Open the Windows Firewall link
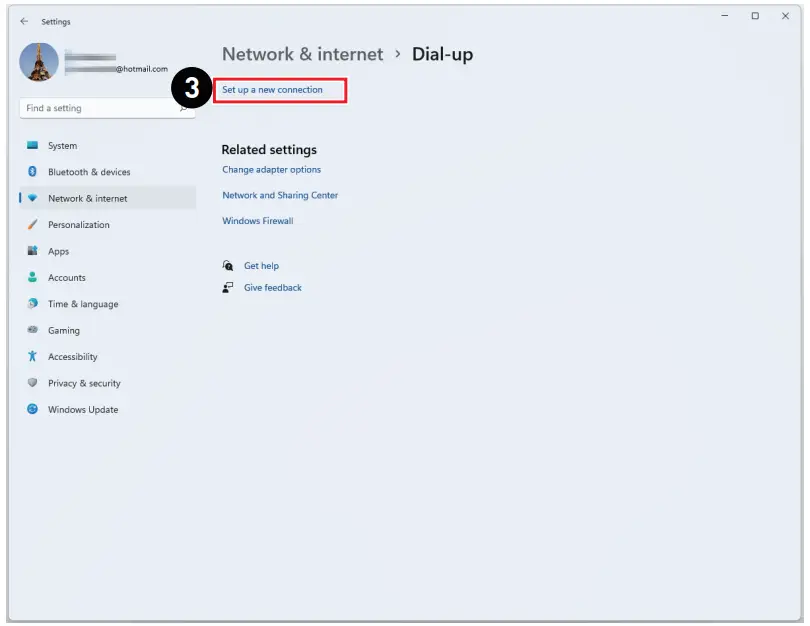This screenshot has height=626, width=810. [257, 221]
